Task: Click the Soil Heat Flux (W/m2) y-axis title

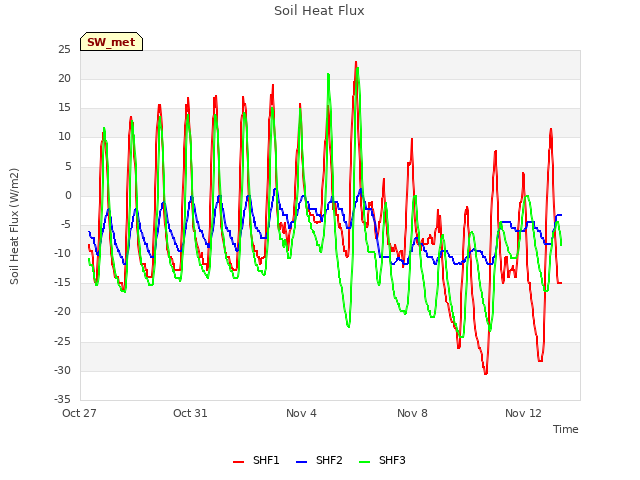Action: [x=14, y=226]
